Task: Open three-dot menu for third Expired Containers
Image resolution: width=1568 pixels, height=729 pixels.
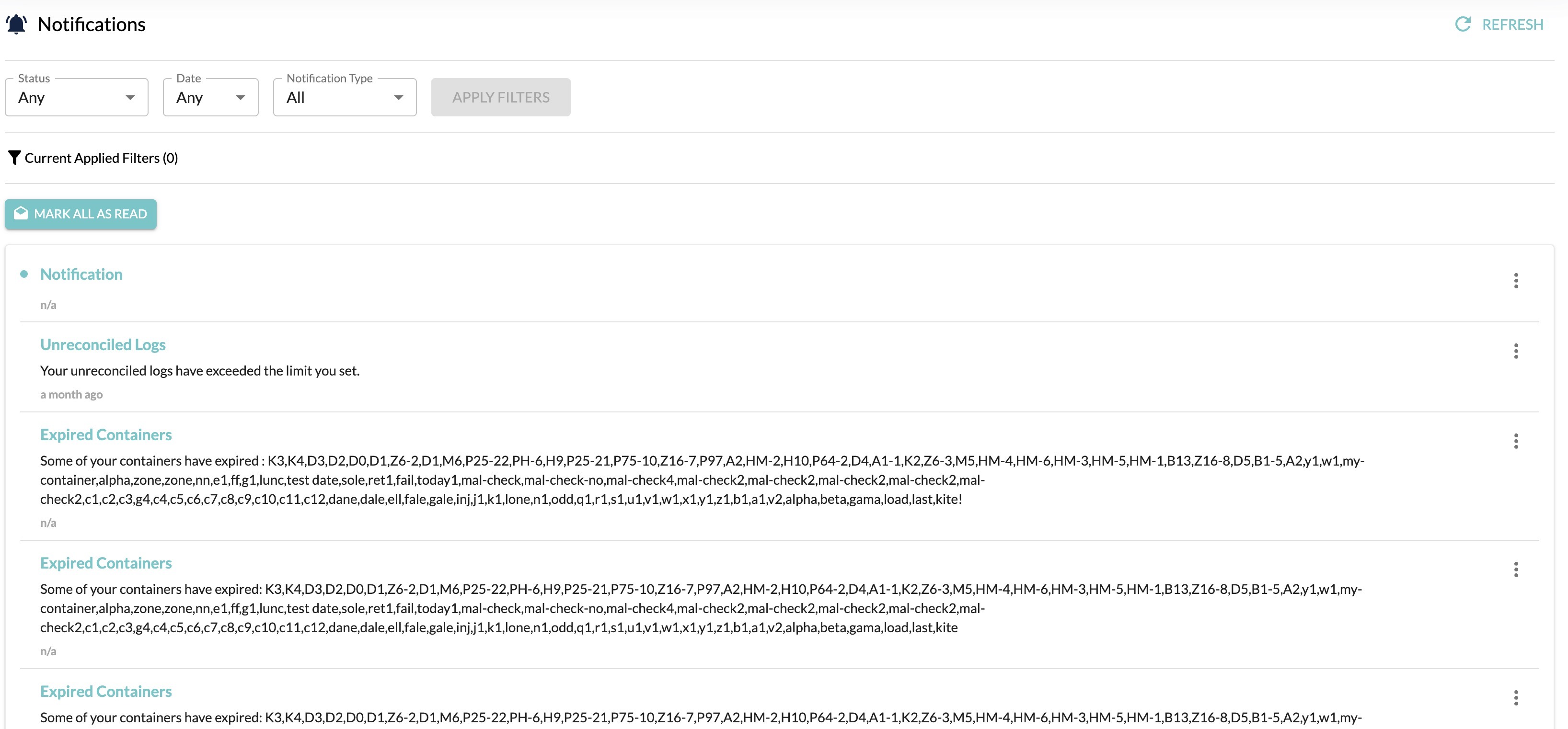Action: click(x=1516, y=698)
